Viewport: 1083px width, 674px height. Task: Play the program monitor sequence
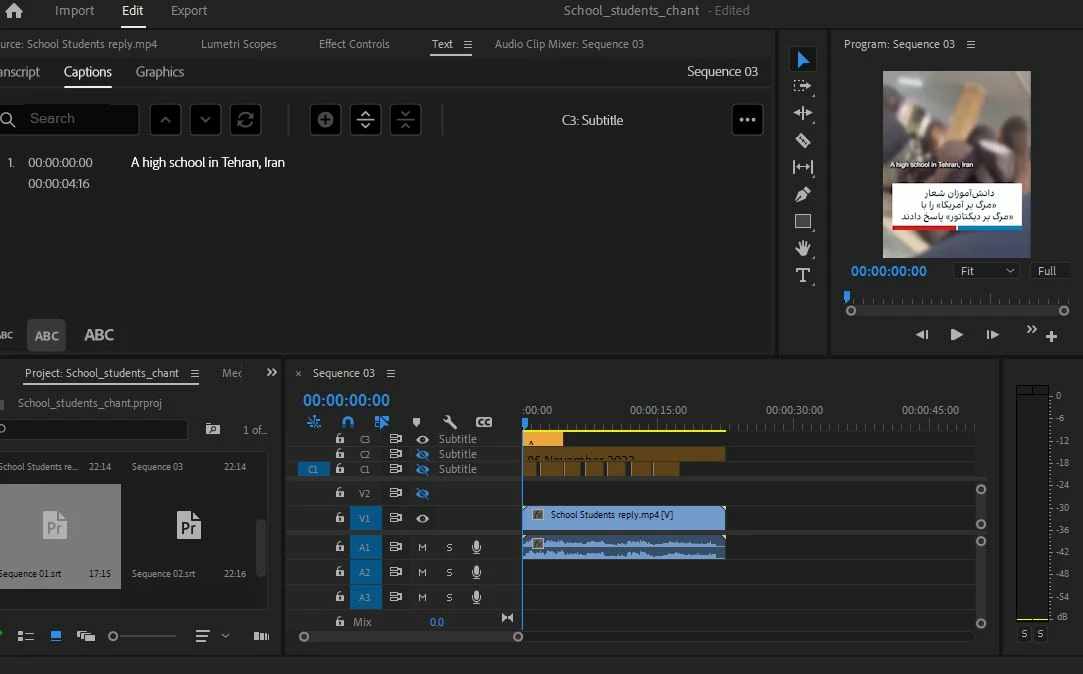coord(956,335)
